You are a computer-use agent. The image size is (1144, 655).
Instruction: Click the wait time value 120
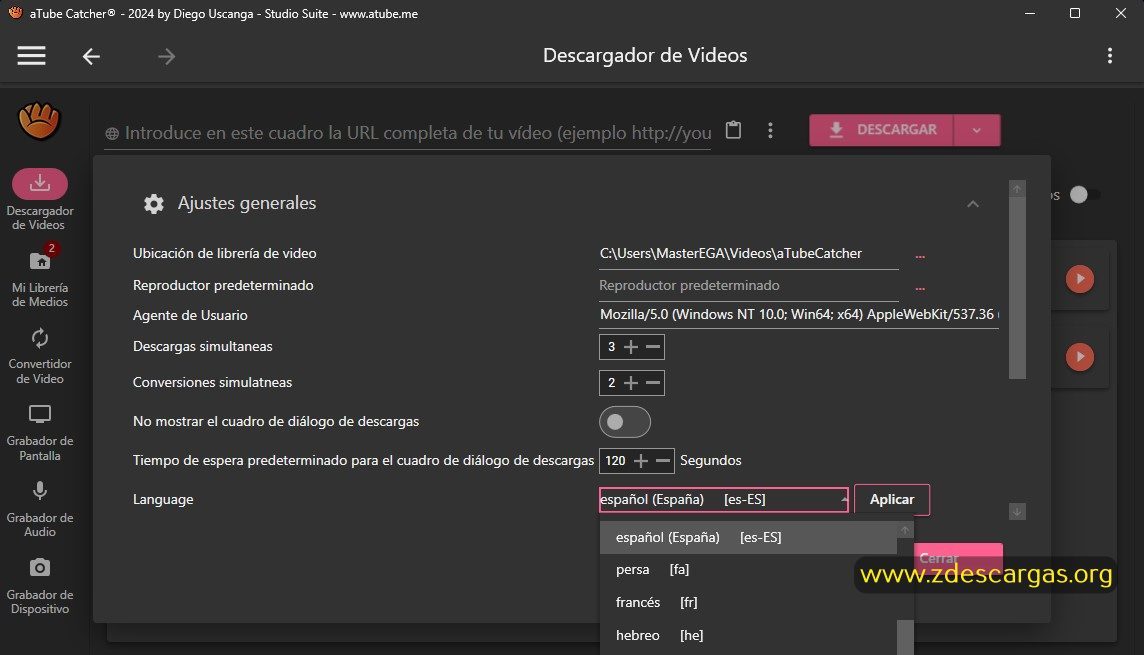click(615, 460)
